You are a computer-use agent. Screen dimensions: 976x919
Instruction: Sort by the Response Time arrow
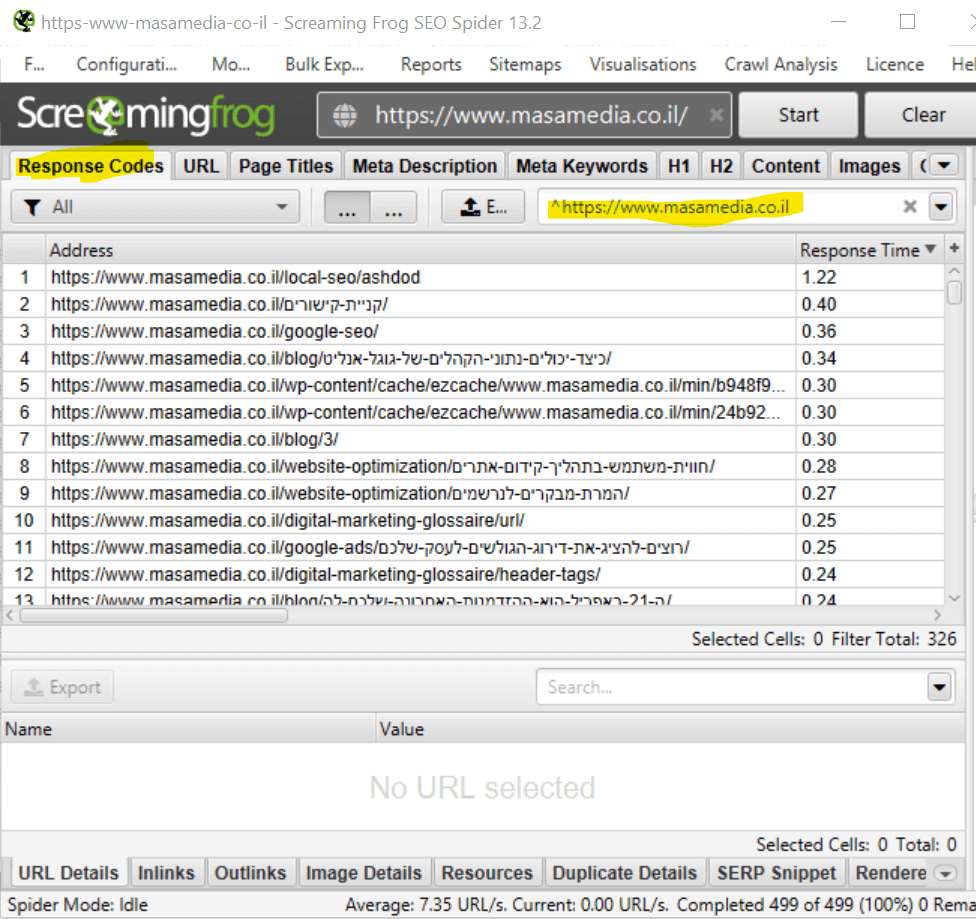pos(931,249)
